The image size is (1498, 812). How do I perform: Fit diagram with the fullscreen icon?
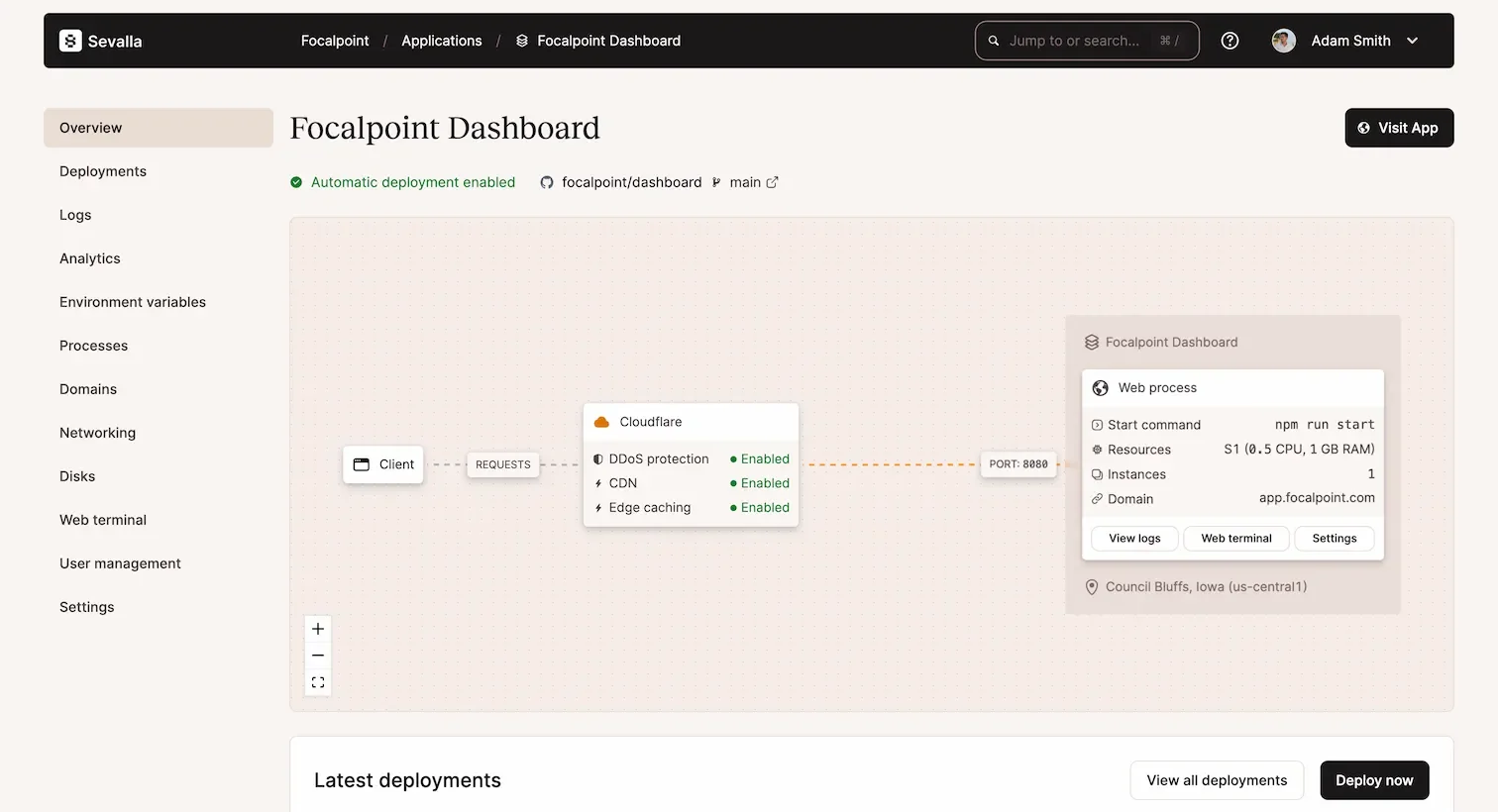coord(318,682)
